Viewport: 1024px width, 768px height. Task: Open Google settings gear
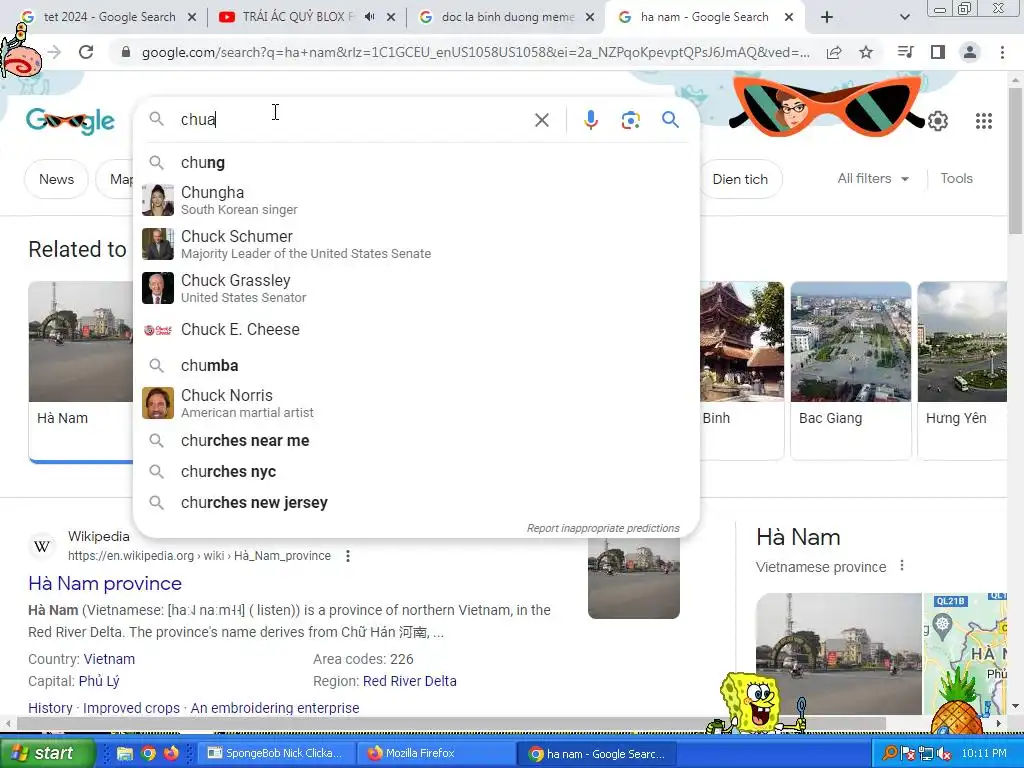coord(938,121)
